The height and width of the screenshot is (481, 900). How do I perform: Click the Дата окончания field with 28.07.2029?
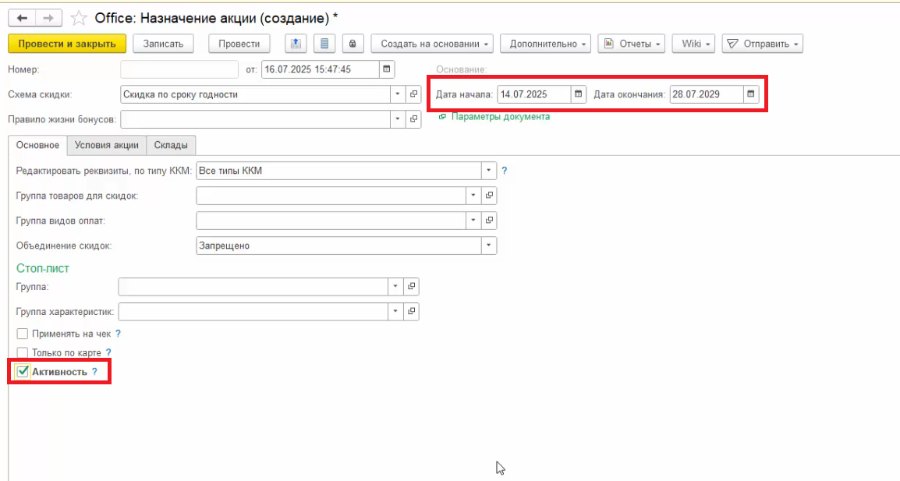[x=706, y=94]
